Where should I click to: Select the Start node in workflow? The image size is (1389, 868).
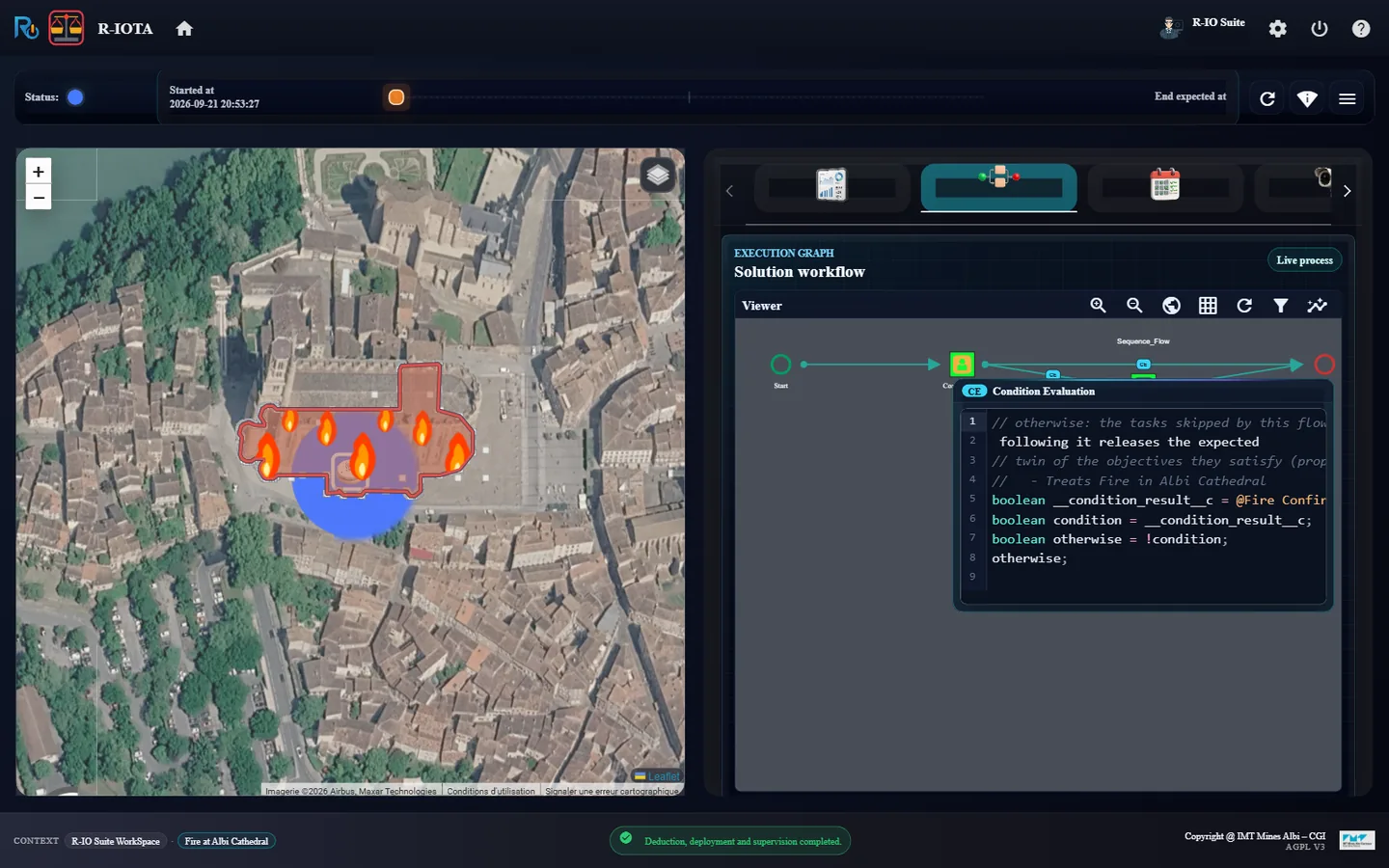coord(781,365)
